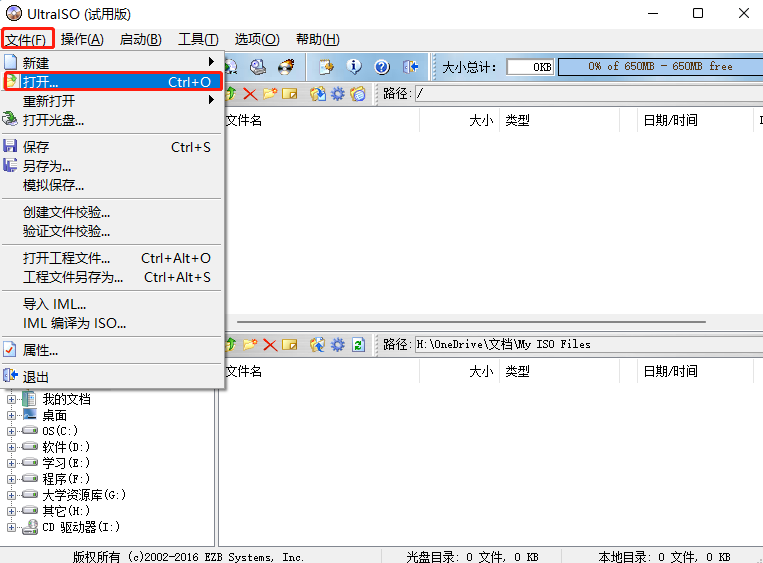
Task: Click the extract files icon in upper image toolbar
Action: click(318, 93)
